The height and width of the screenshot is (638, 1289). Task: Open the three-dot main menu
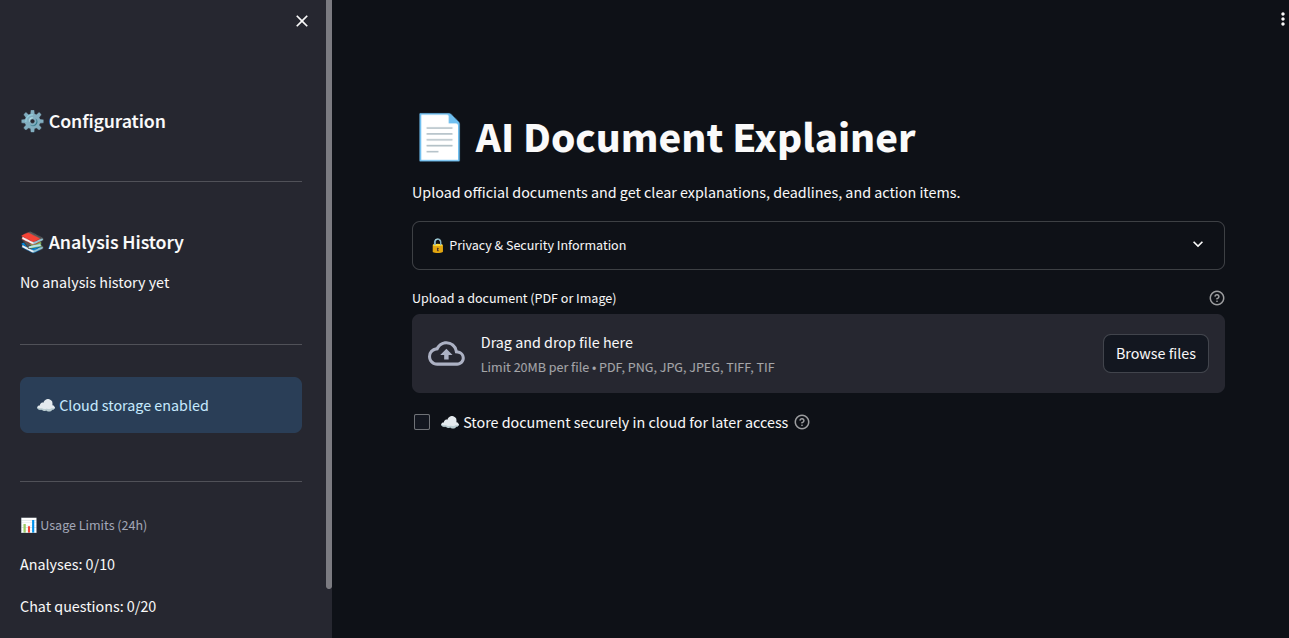coord(1282,19)
